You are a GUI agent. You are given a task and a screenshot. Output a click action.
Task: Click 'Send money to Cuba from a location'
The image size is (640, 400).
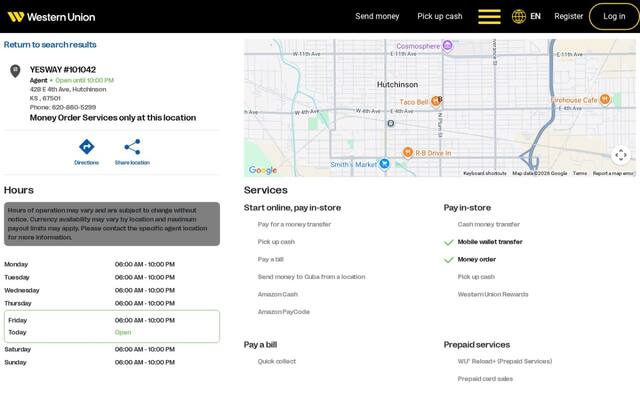point(311,277)
